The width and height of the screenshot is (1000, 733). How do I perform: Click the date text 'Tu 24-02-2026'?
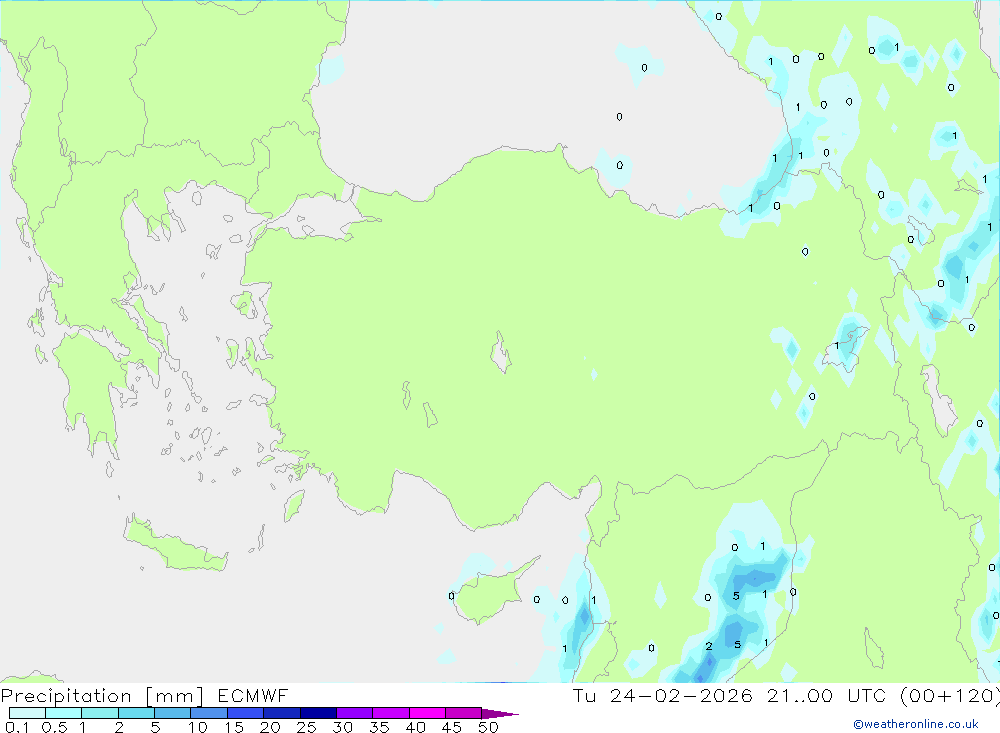[663, 695]
